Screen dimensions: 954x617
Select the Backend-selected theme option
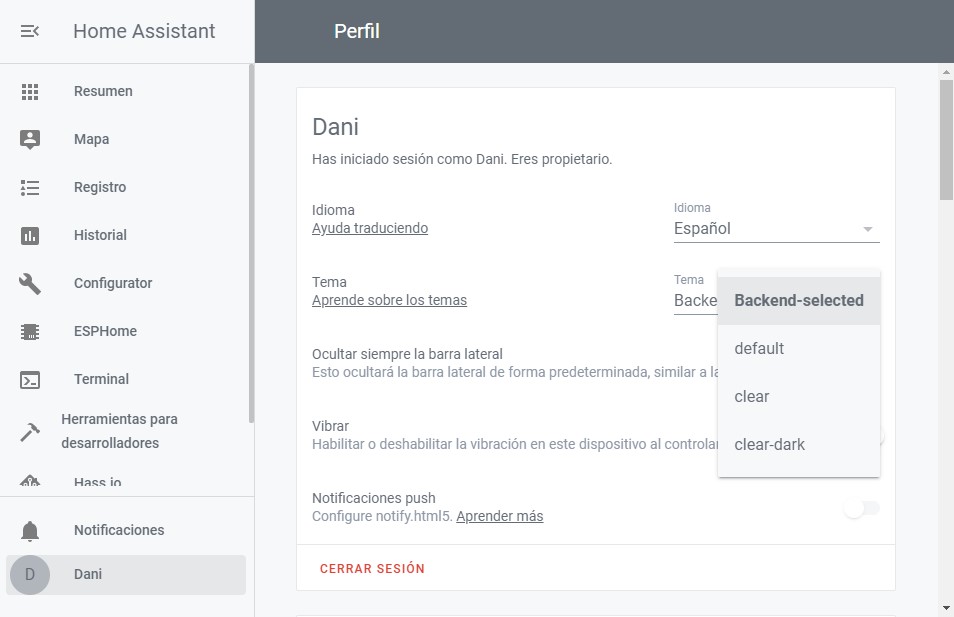(798, 300)
